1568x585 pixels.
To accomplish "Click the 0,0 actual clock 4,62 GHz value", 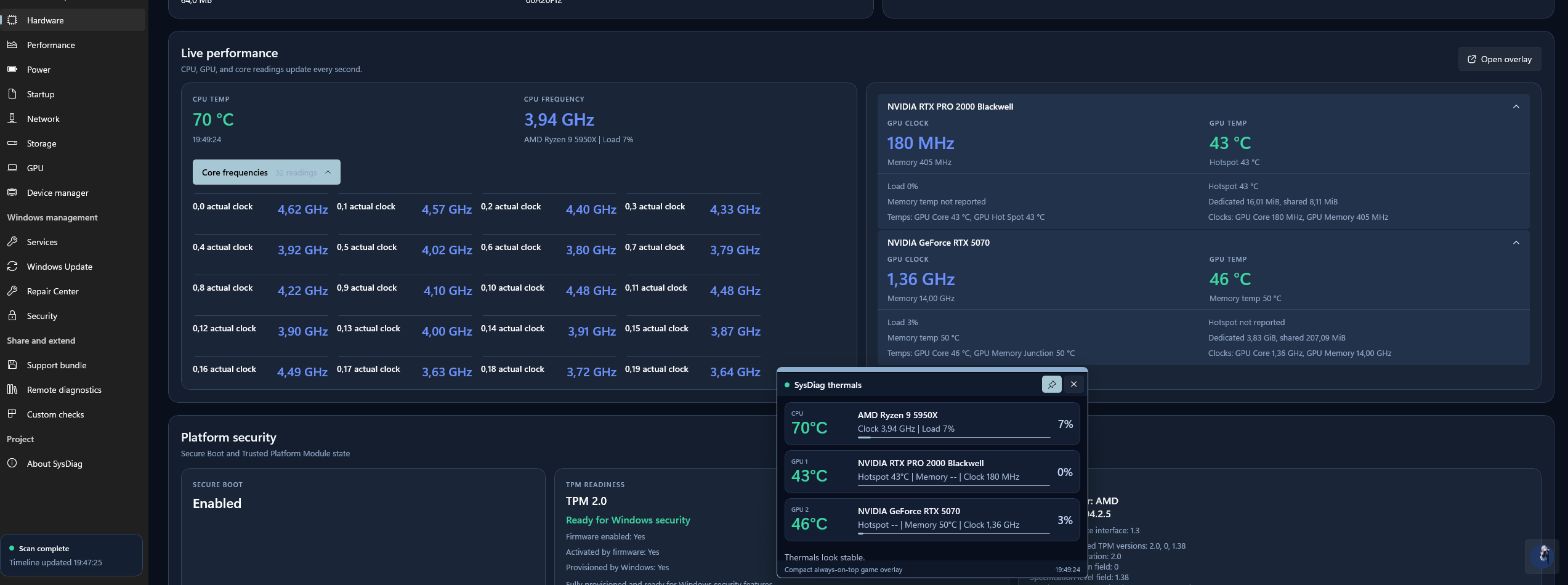I will pyautogui.click(x=302, y=209).
